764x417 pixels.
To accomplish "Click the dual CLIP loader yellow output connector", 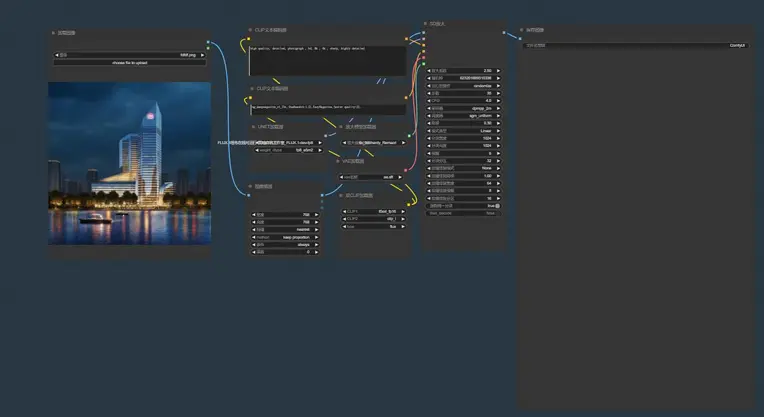I will pos(407,207).
